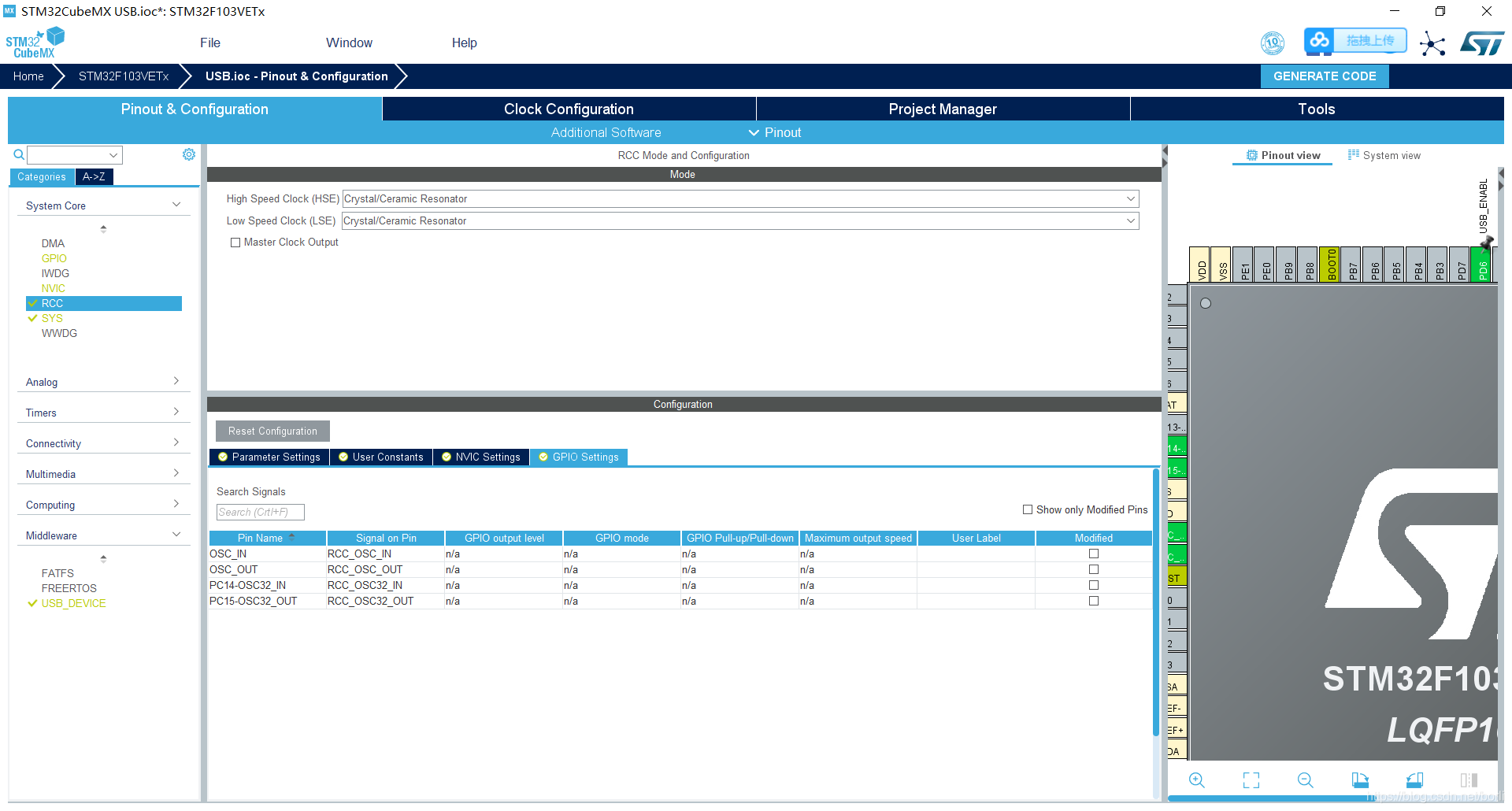The image size is (1512, 811).
Task: Expand the Multimedia category
Action: 103,474
